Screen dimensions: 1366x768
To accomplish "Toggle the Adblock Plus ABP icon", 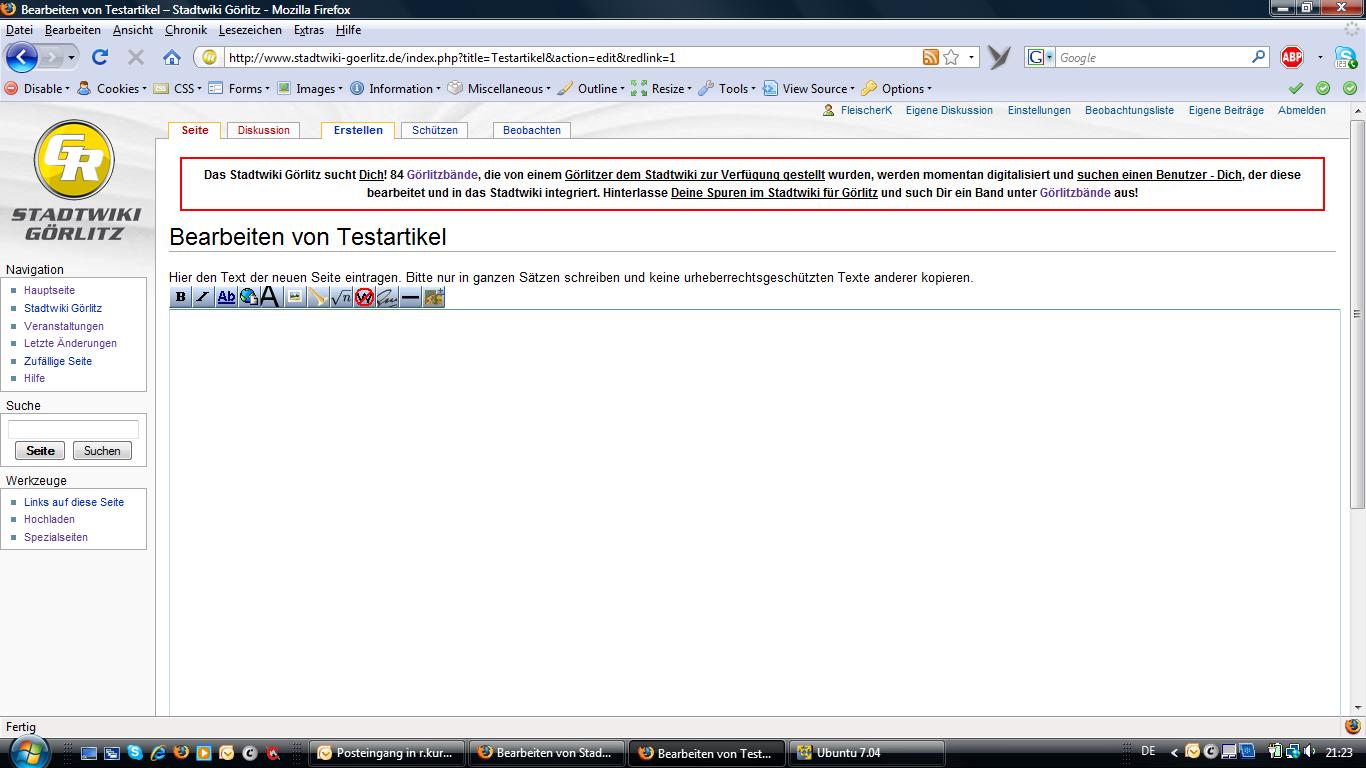I will 1292,58.
